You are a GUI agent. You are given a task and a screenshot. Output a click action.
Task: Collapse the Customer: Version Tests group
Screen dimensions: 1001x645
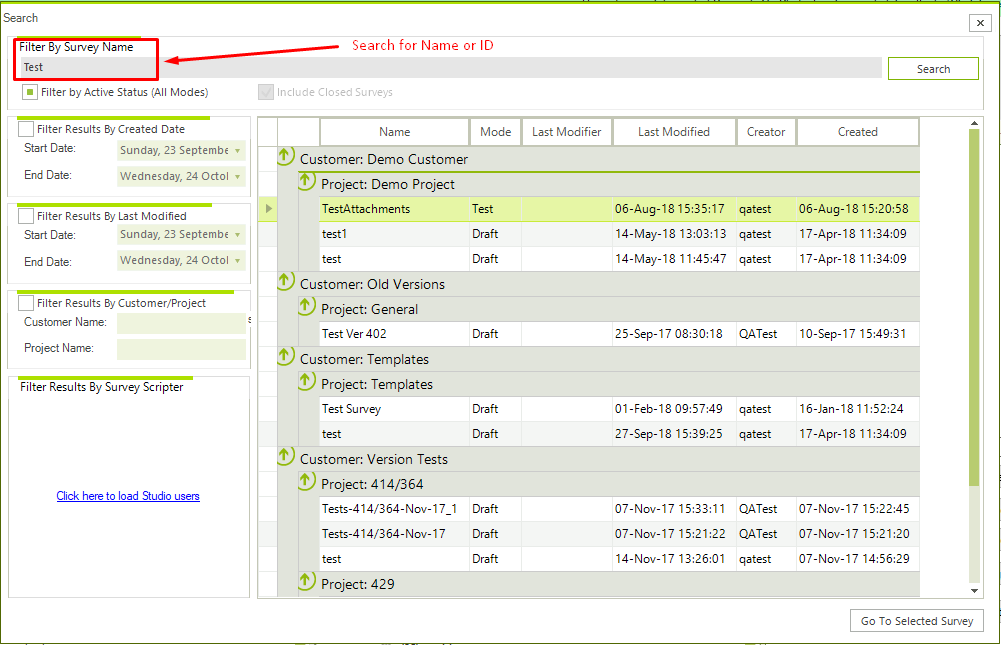tap(285, 457)
